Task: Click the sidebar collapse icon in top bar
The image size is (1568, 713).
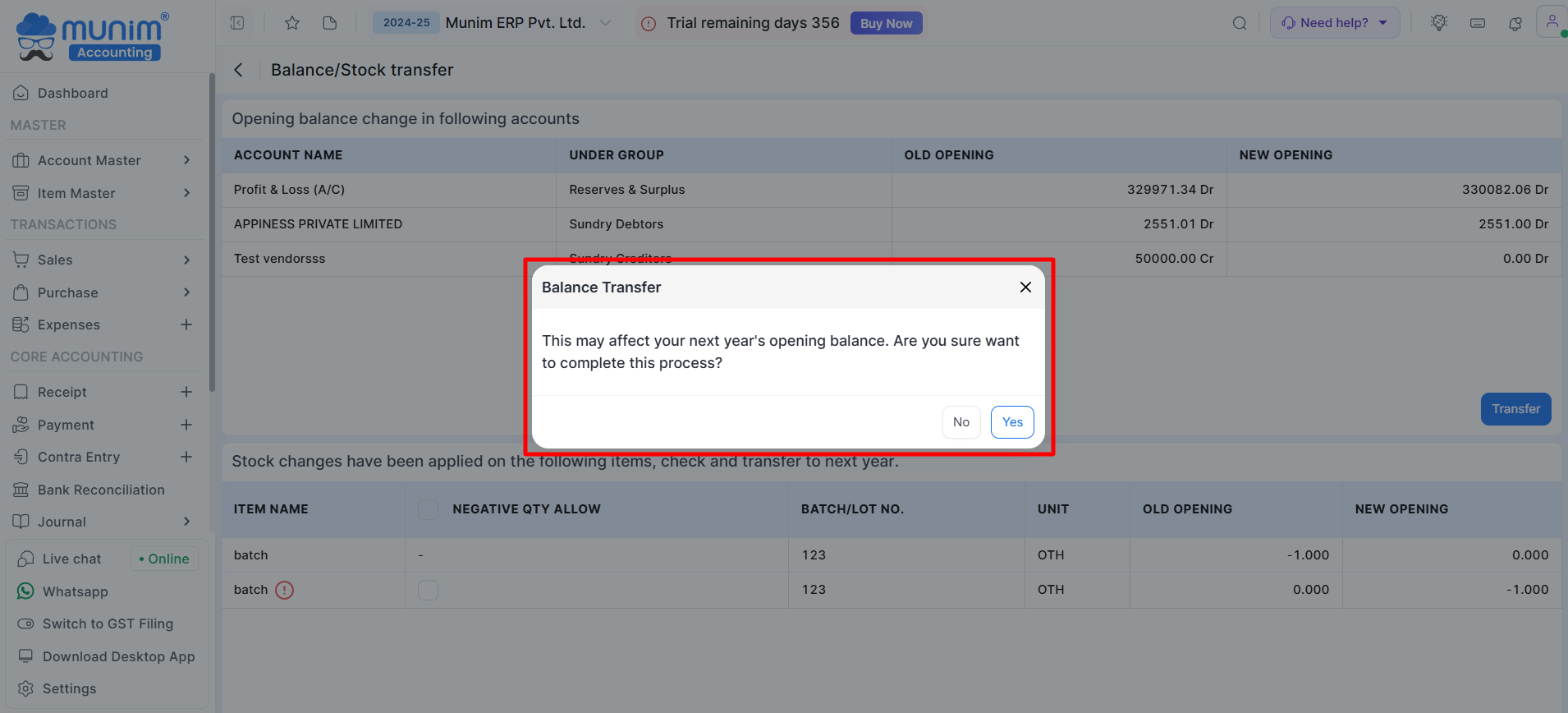Action: point(237,23)
